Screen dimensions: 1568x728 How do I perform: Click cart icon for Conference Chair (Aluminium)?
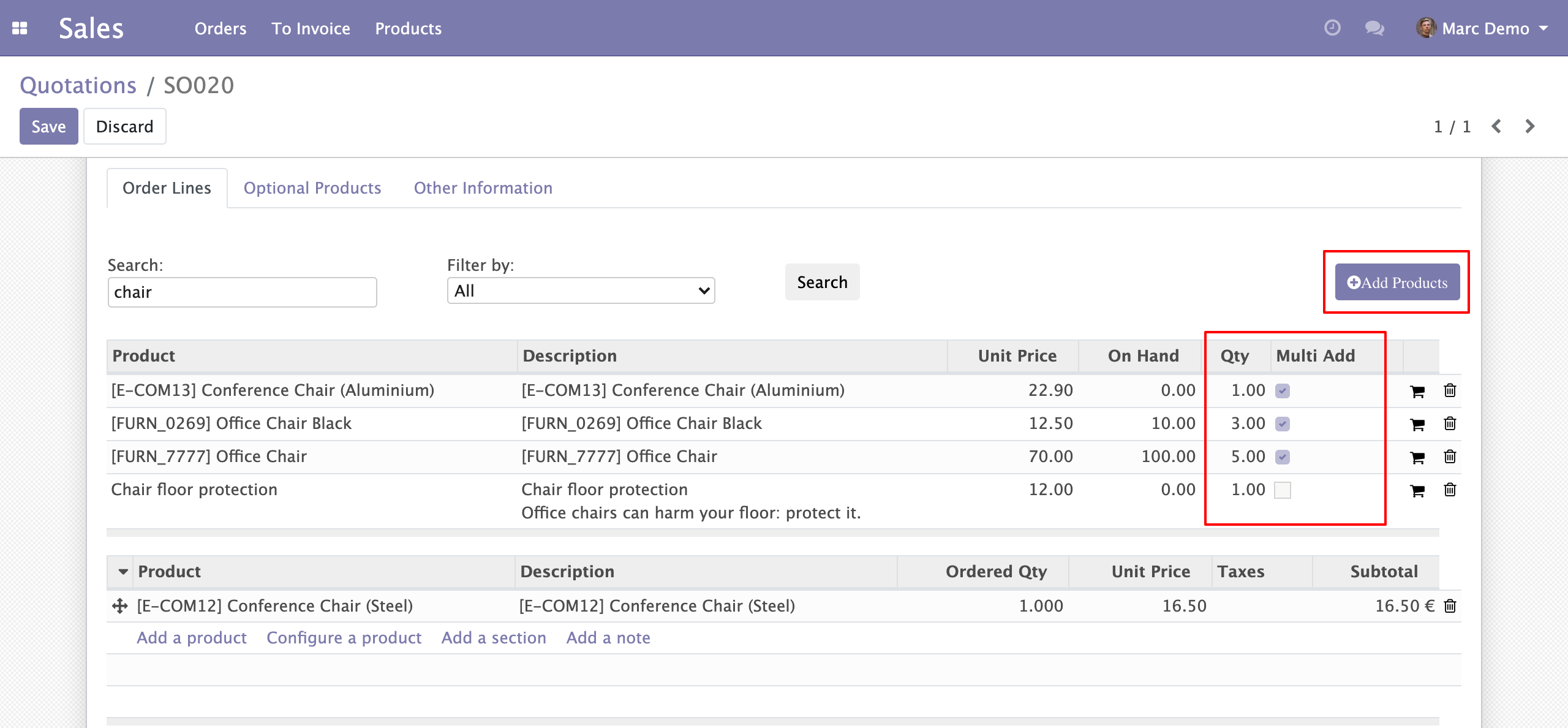pyautogui.click(x=1417, y=391)
